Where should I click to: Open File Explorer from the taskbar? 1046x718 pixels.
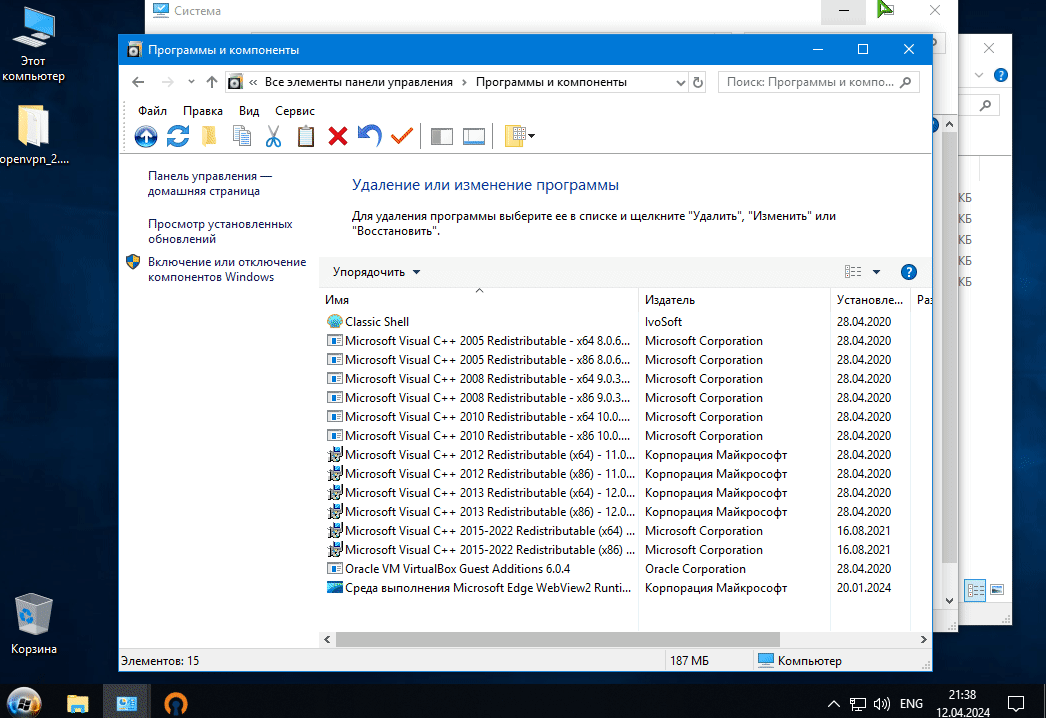pos(77,703)
